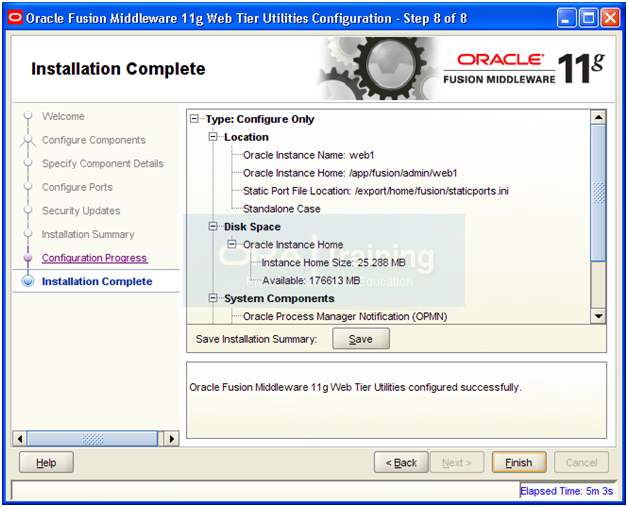Select the Standalone Case row
Image resolution: width=628 pixels, height=507 pixels.
(x=282, y=209)
